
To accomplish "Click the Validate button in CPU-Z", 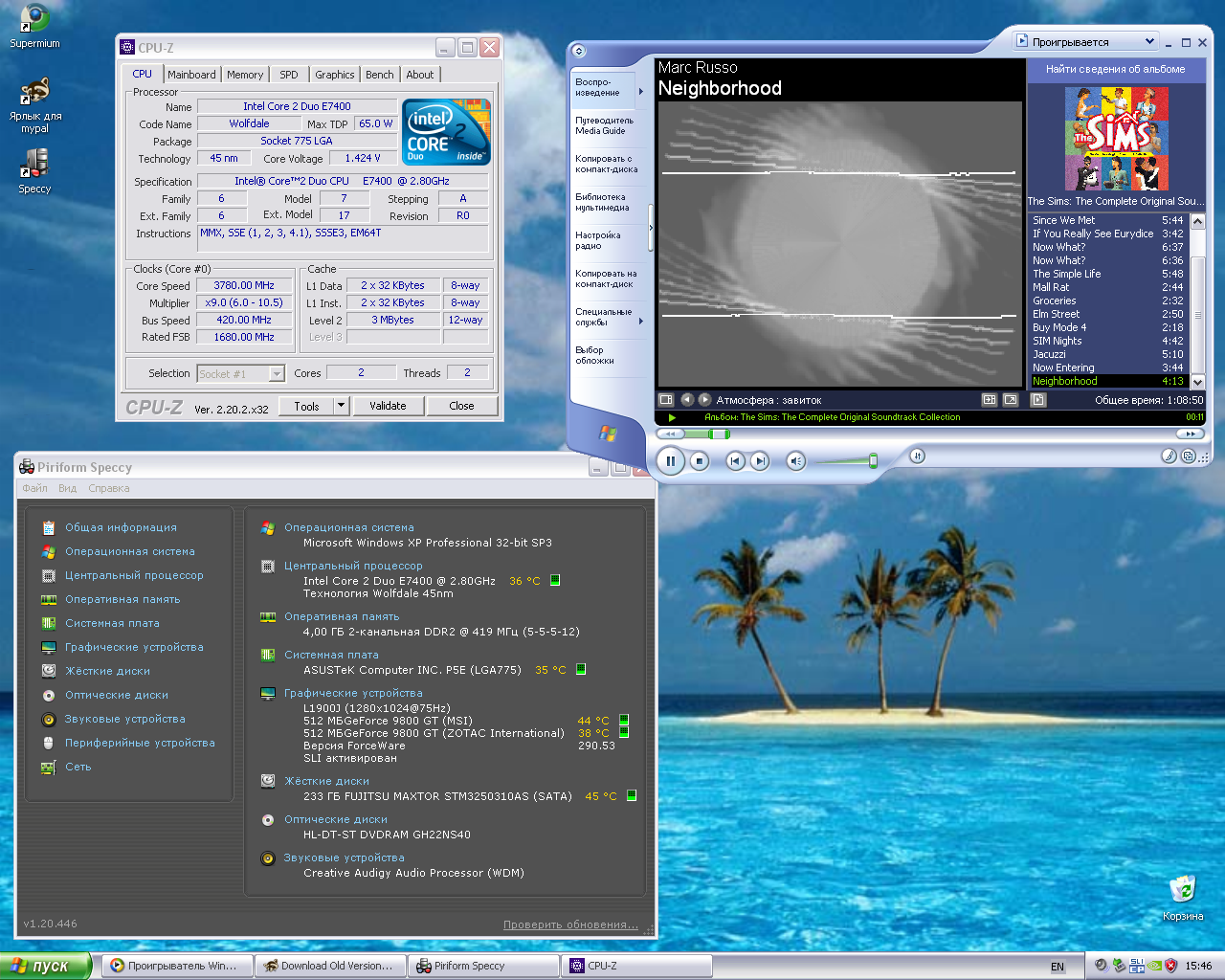I will coord(388,406).
